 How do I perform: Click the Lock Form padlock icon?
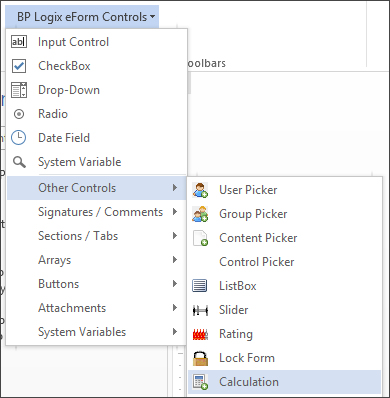(x=200, y=358)
